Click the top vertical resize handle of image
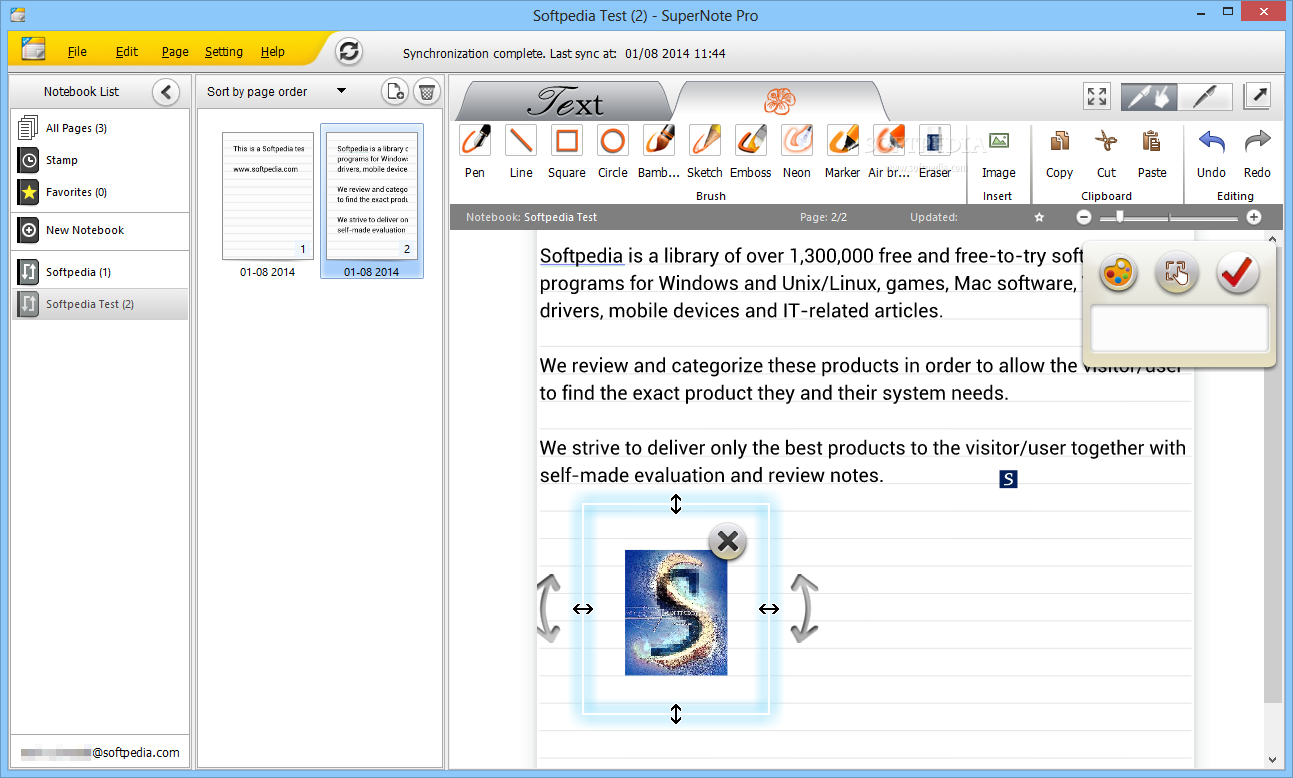This screenshot has width=1293, height=778. (676, 504)
